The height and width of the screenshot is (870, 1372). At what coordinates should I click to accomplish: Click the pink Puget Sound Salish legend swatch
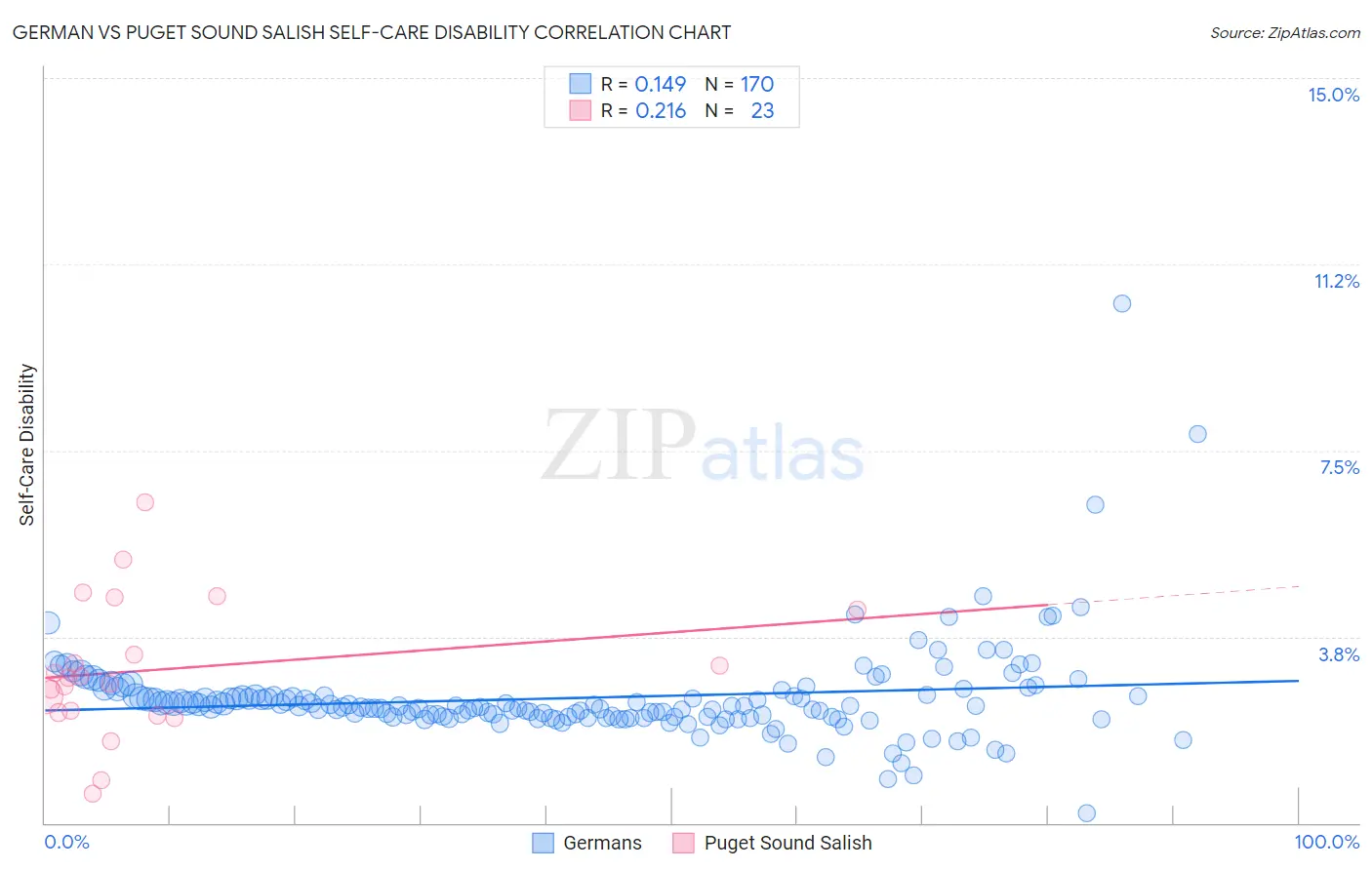coord(683,843)
